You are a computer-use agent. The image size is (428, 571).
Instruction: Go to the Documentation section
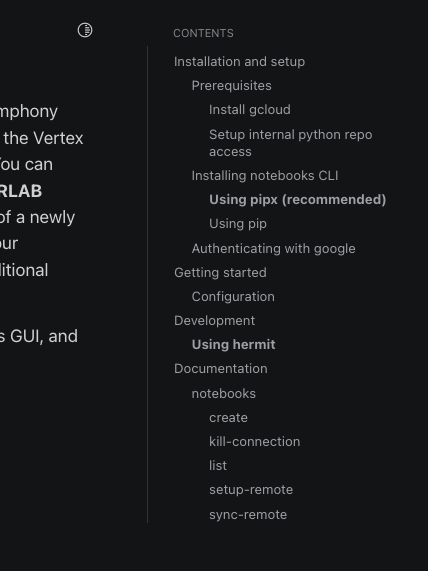[220, 369]
